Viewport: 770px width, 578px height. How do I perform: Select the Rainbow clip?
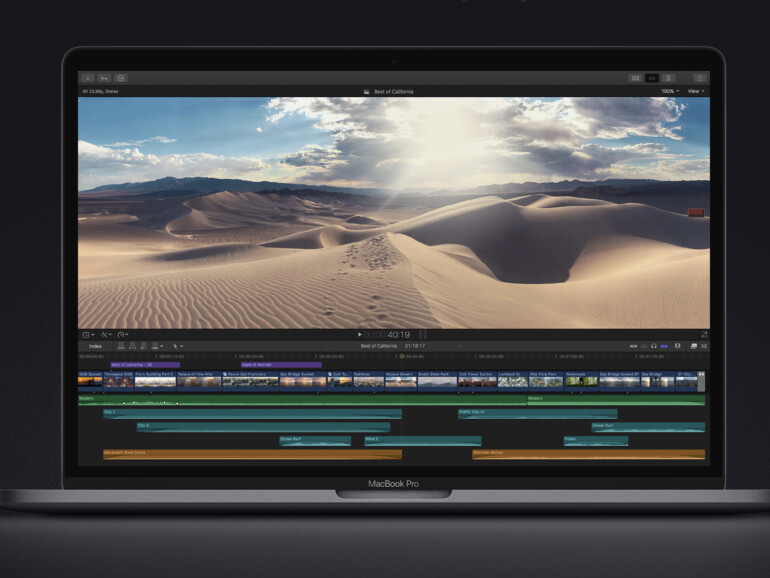pyautogui.click(x=368, y=381)
